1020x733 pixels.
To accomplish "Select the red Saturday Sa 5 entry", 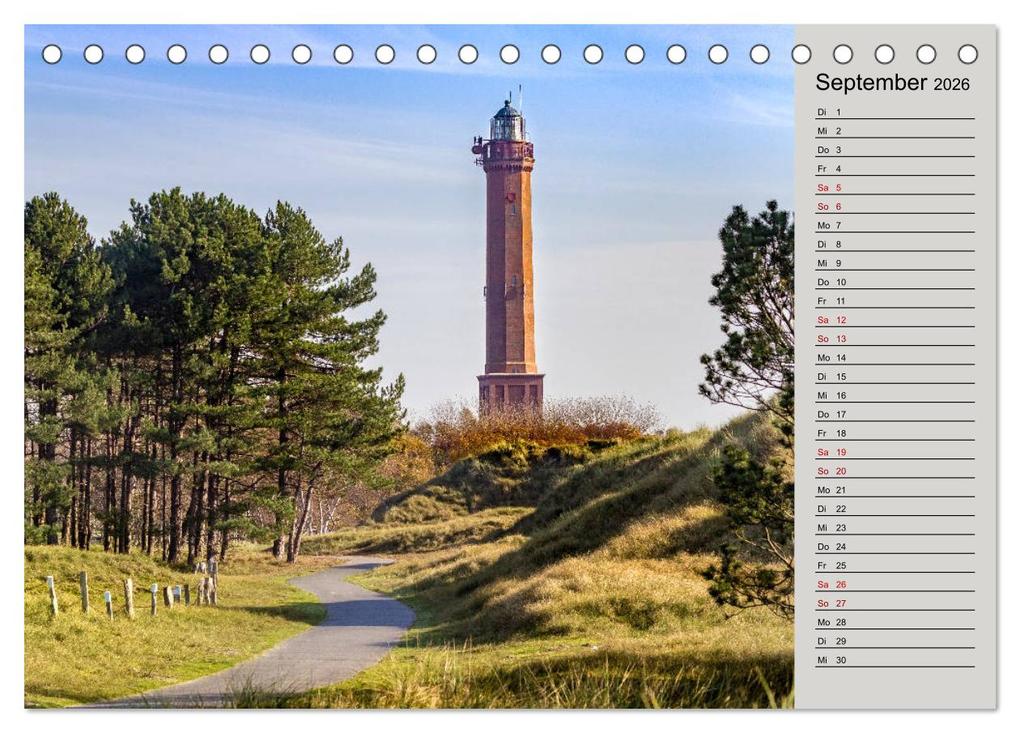I will tap(830, 187).
